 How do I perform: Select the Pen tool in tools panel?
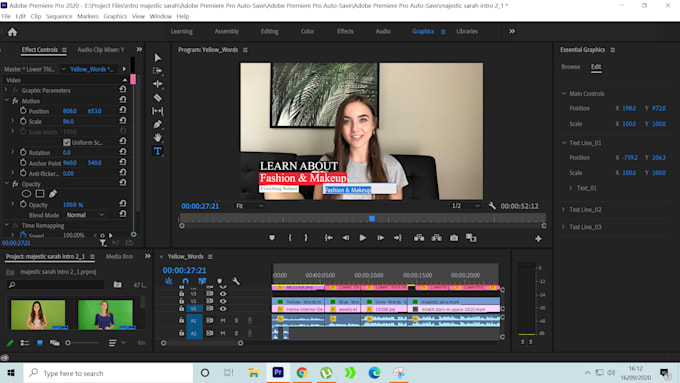tap(157, 124)
